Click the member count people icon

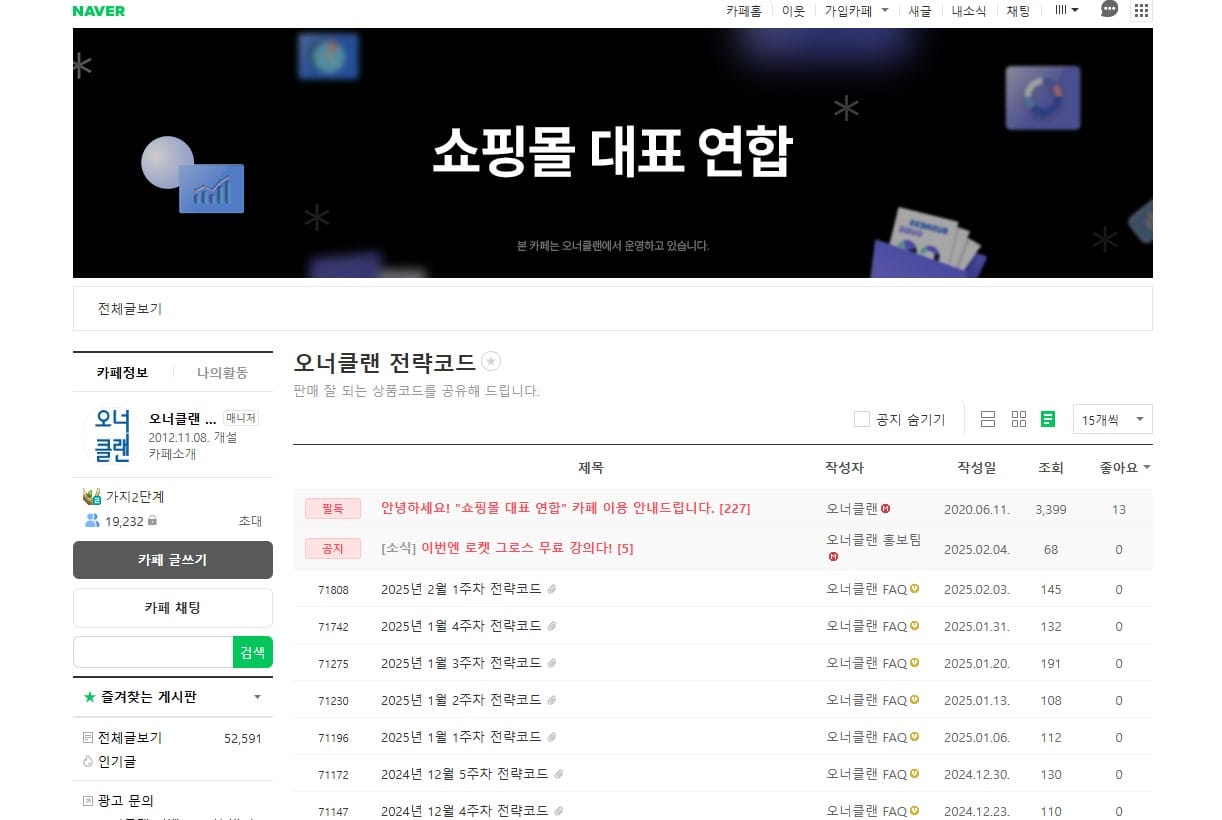(92, 521)
